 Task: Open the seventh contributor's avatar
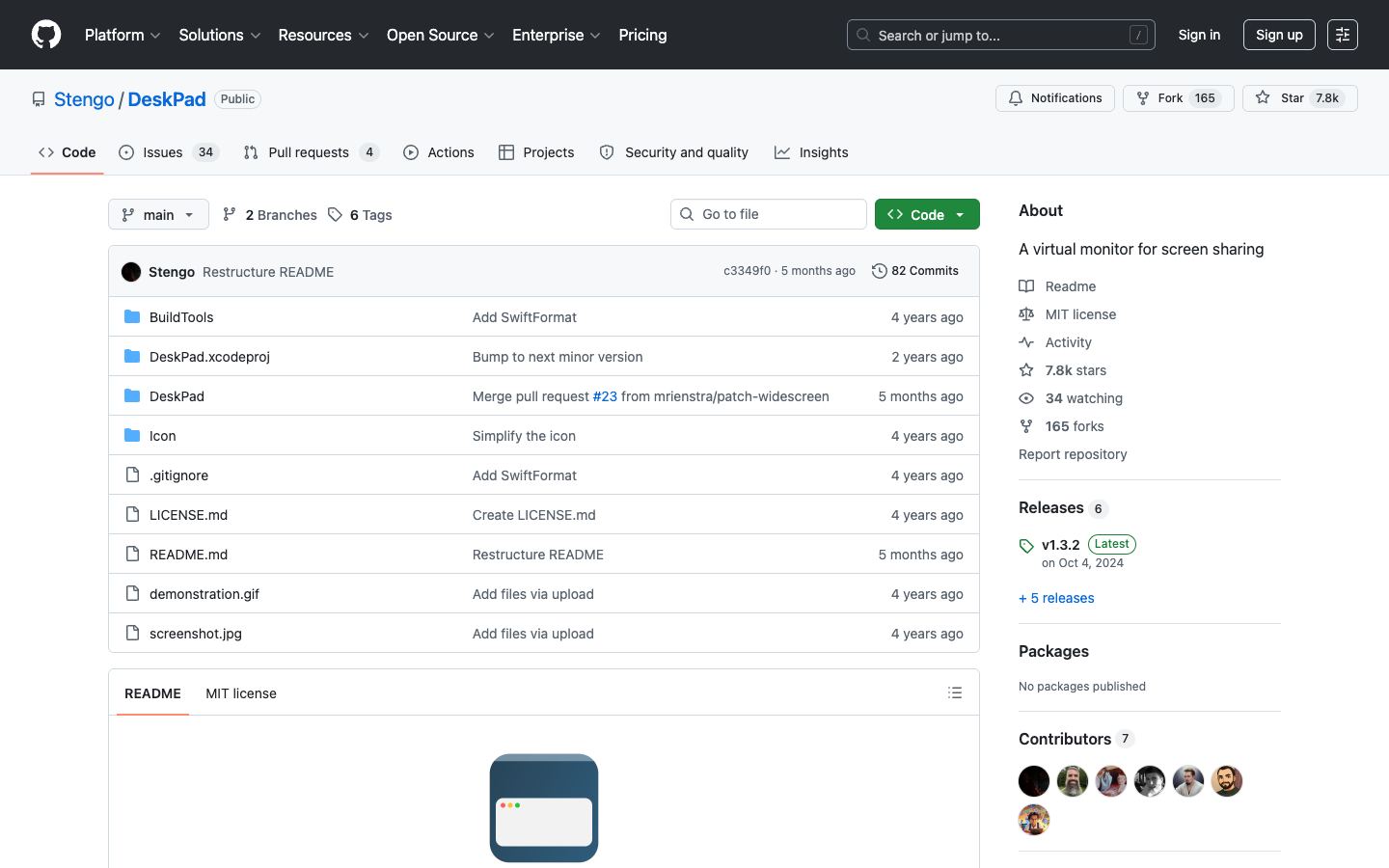pos(1034,820)
